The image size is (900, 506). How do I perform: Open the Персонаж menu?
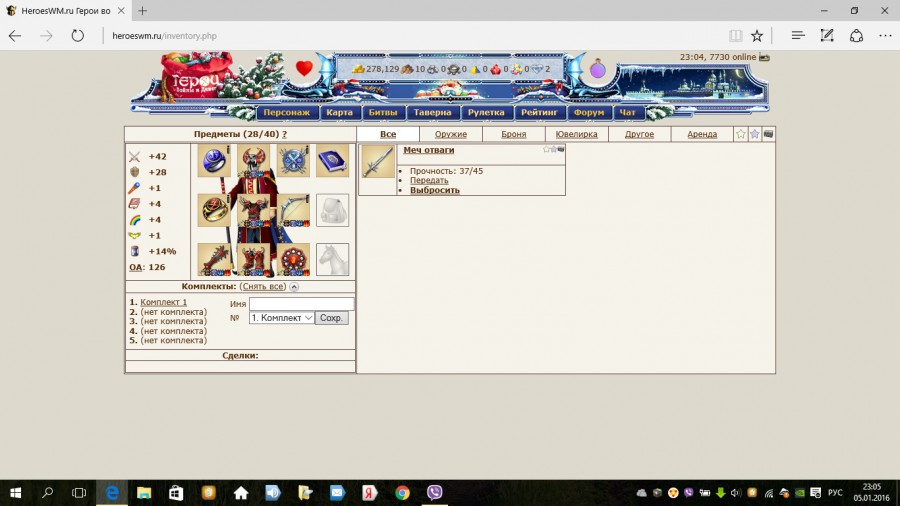pos(286,112)
